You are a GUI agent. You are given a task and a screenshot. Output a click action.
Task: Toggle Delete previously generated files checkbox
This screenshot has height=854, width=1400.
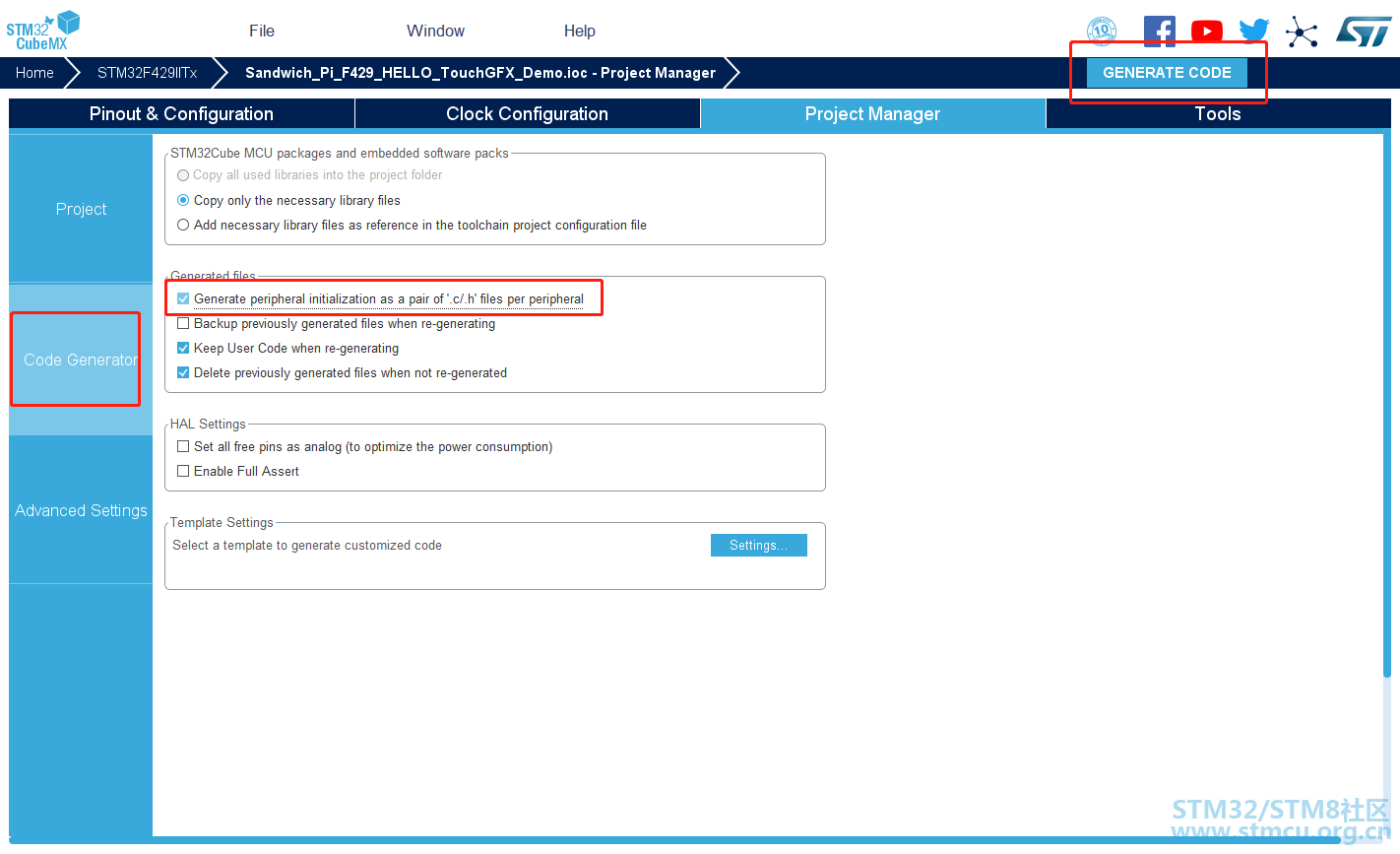click(x=183, y=372)
